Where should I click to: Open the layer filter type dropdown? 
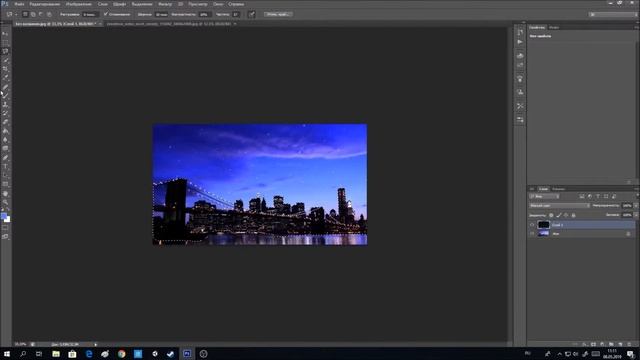[544, 197]
